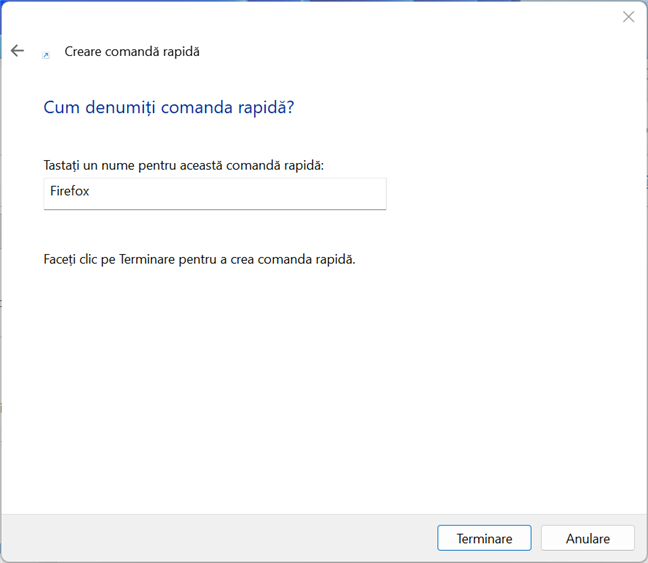Click the label Tastați un nume pentru această comandă rapidă
648x563 pixels.
(183, 165)
